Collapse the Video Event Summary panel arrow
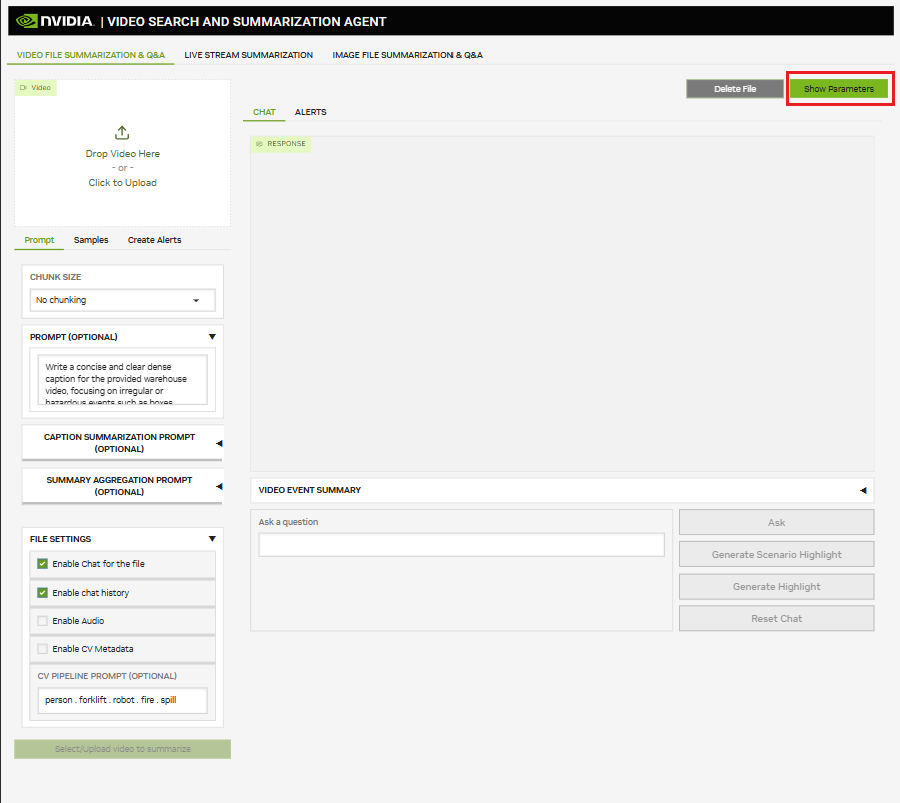 click(862, 490)
